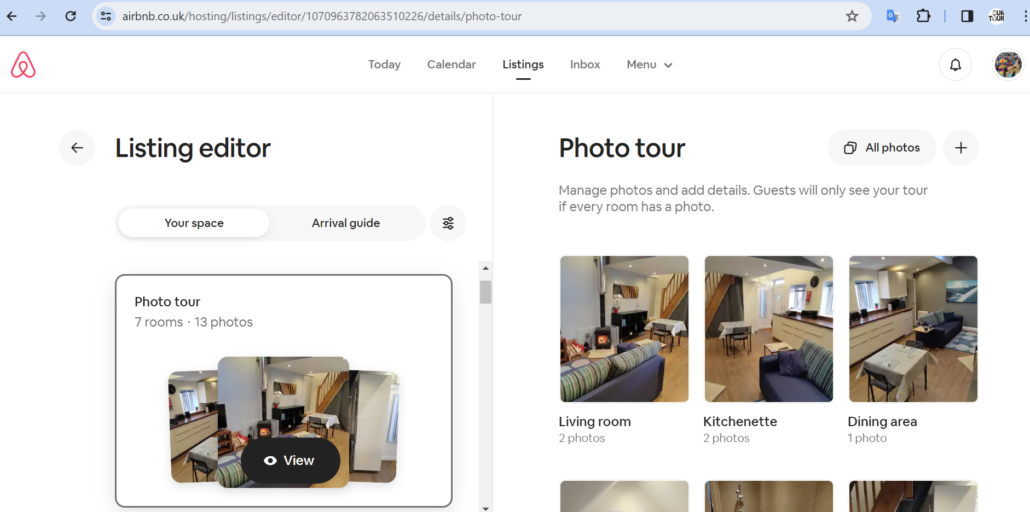Open the listing editor settings sliders icon
1030x512 pixels.
click(x=448, y=223)
